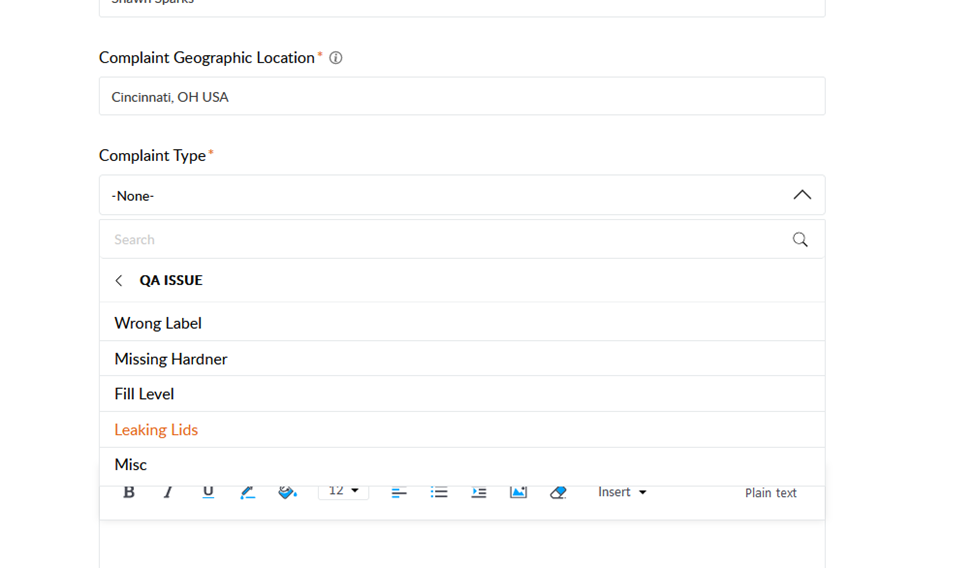
Task: Click the insert image icon
Action: coord(518,492)
